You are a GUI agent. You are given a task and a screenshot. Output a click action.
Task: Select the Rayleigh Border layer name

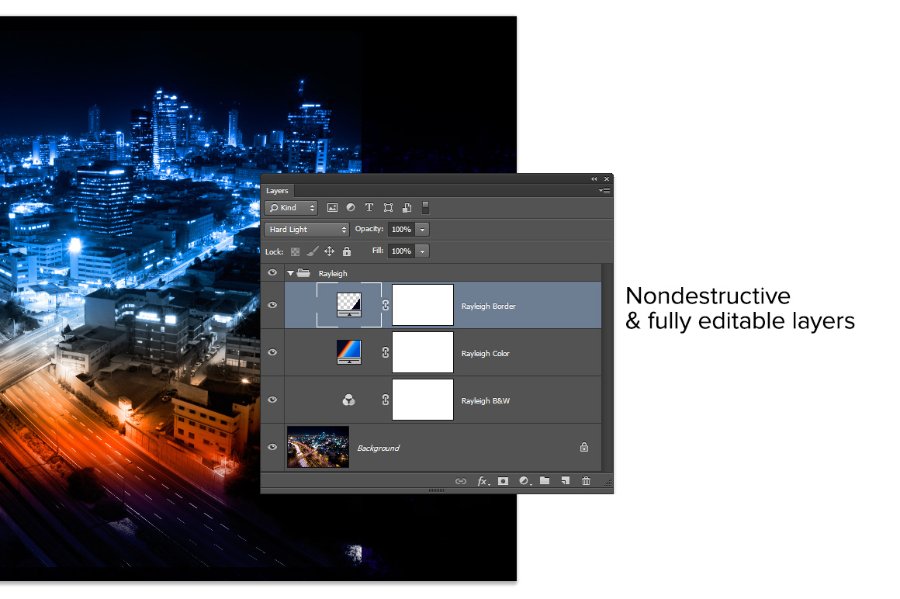tap(488, 306)
